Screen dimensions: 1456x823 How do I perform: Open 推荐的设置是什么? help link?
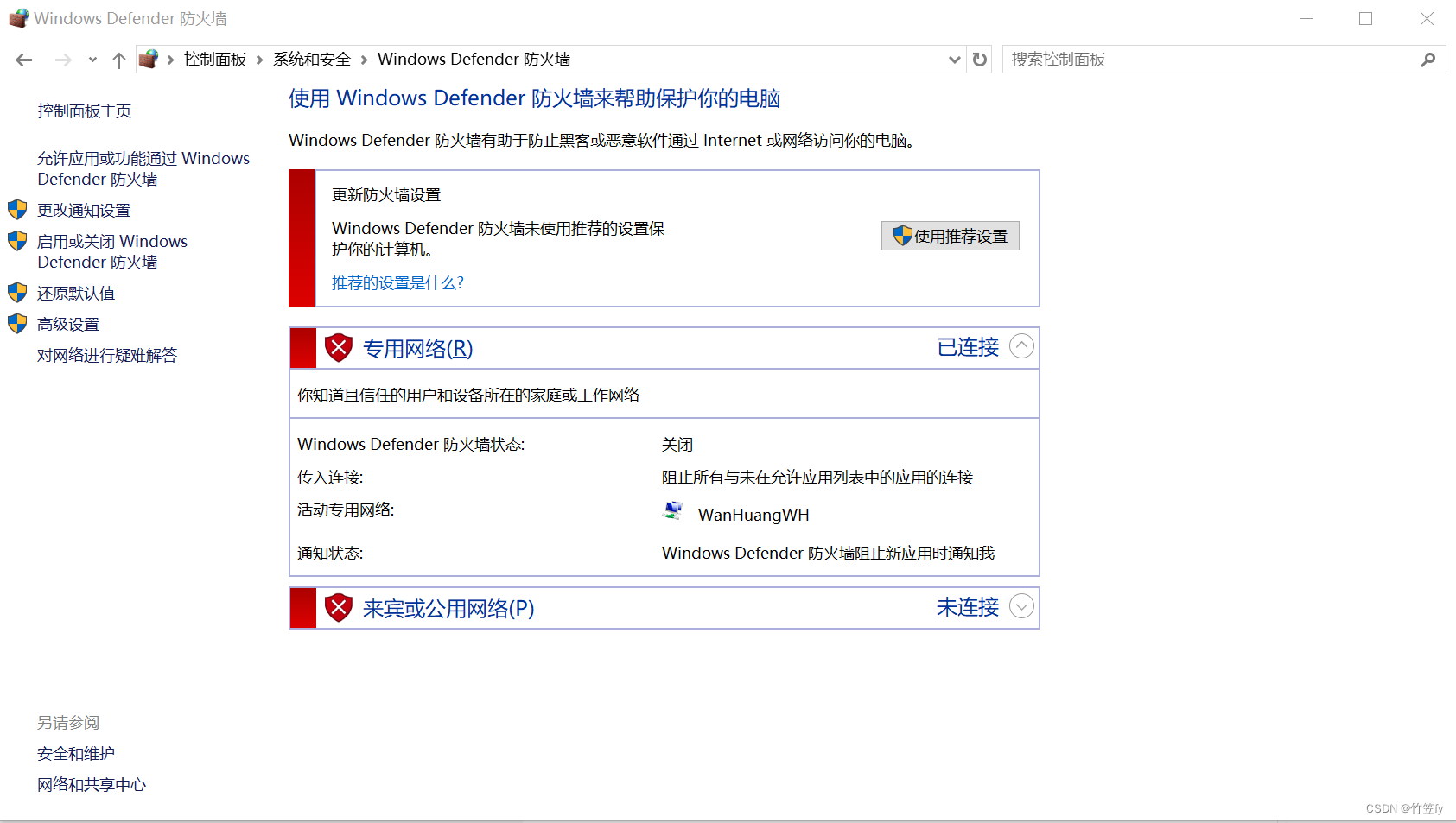click(398, 283)
